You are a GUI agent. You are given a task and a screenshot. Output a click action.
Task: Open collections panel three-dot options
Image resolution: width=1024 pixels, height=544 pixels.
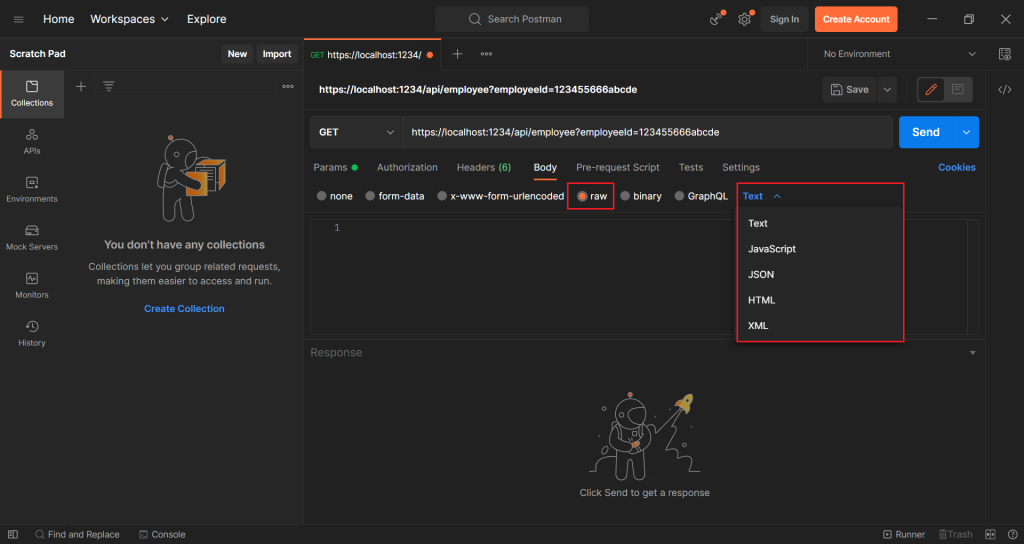point(288,86)
